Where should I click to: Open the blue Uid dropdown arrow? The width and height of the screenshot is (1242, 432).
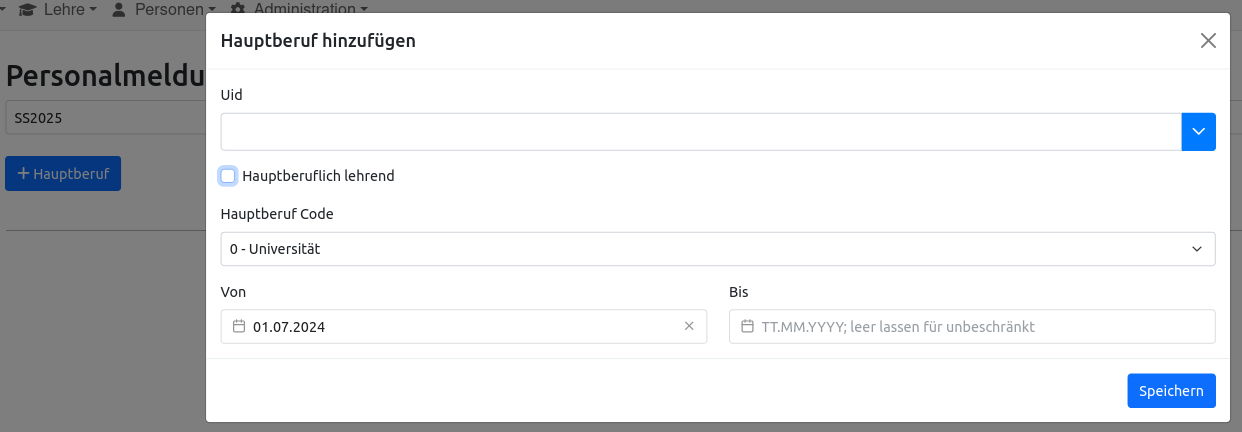(1198, 132)
